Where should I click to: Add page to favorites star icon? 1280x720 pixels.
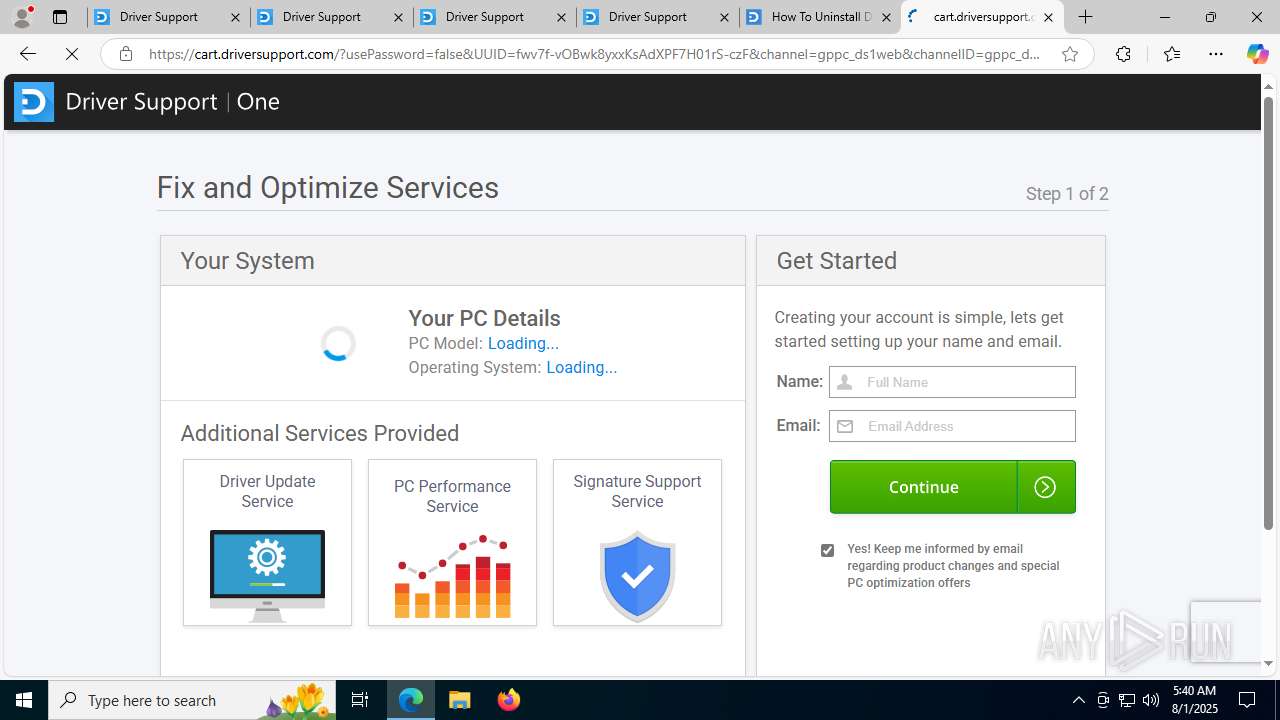pos(1070,54)
